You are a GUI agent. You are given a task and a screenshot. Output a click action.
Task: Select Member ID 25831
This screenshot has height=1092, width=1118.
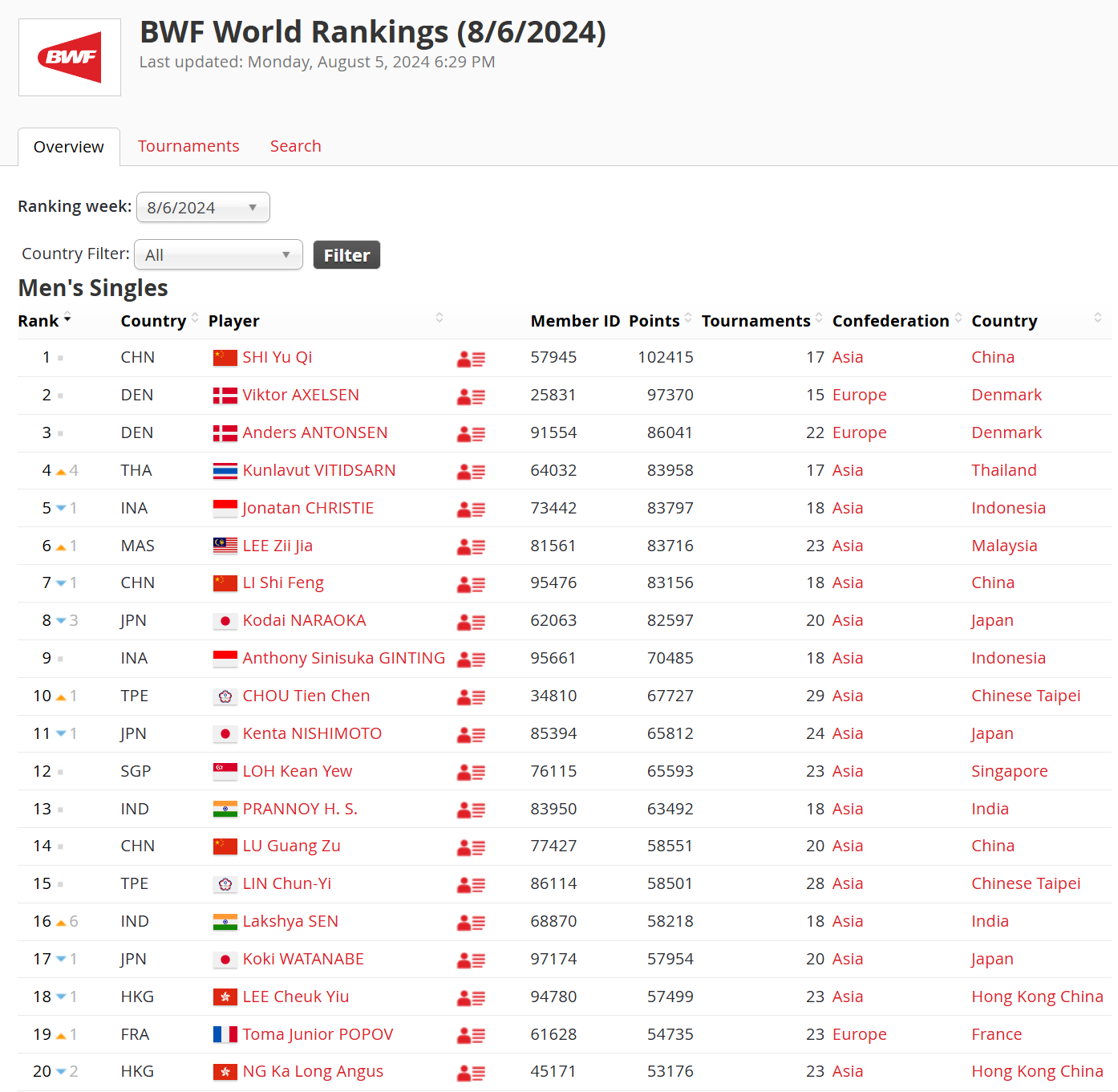[x=553, y=395]
